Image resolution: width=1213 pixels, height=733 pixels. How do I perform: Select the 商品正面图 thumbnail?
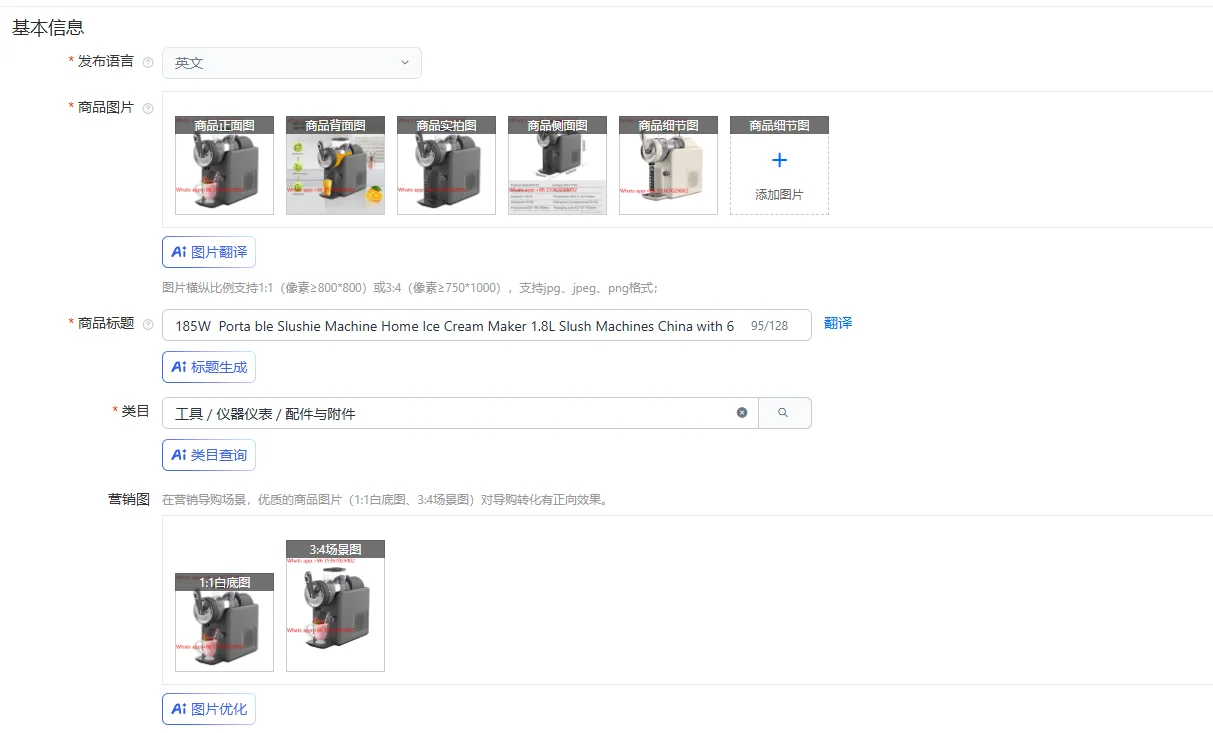(224, 165)
